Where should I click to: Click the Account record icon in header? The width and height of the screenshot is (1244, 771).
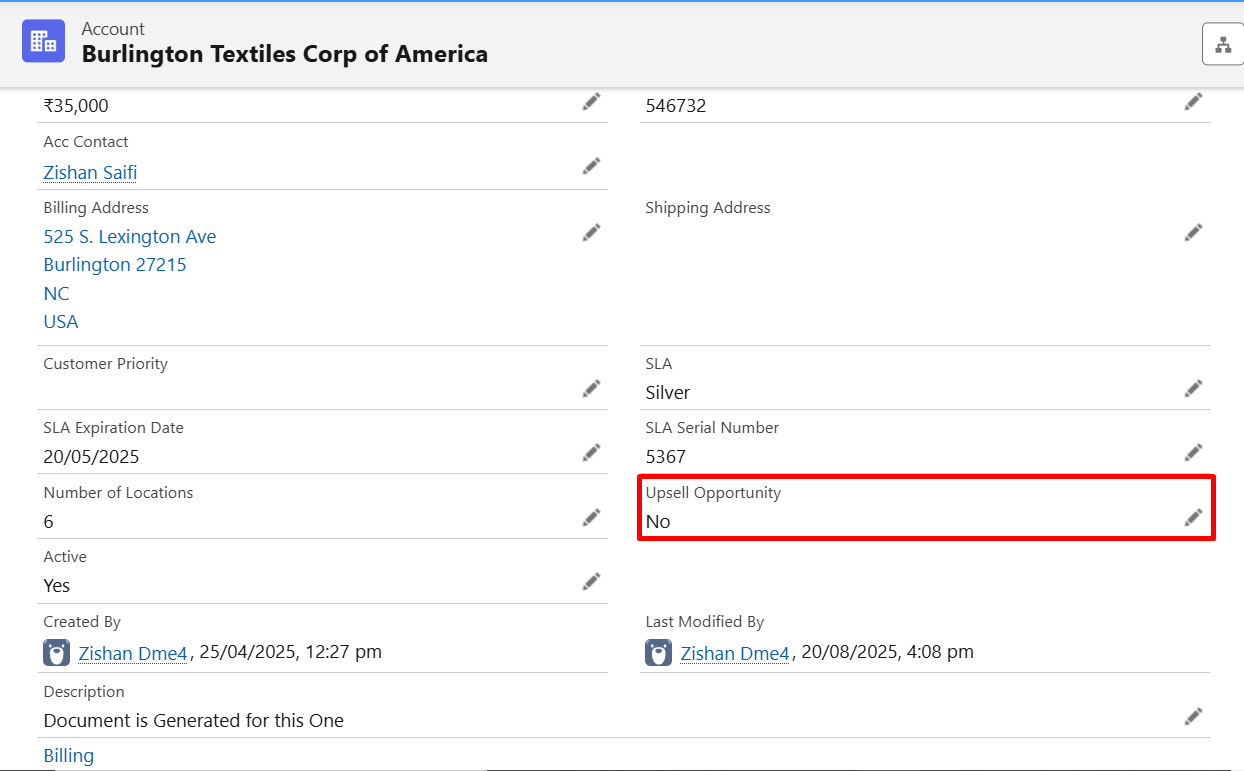point(43,41)
